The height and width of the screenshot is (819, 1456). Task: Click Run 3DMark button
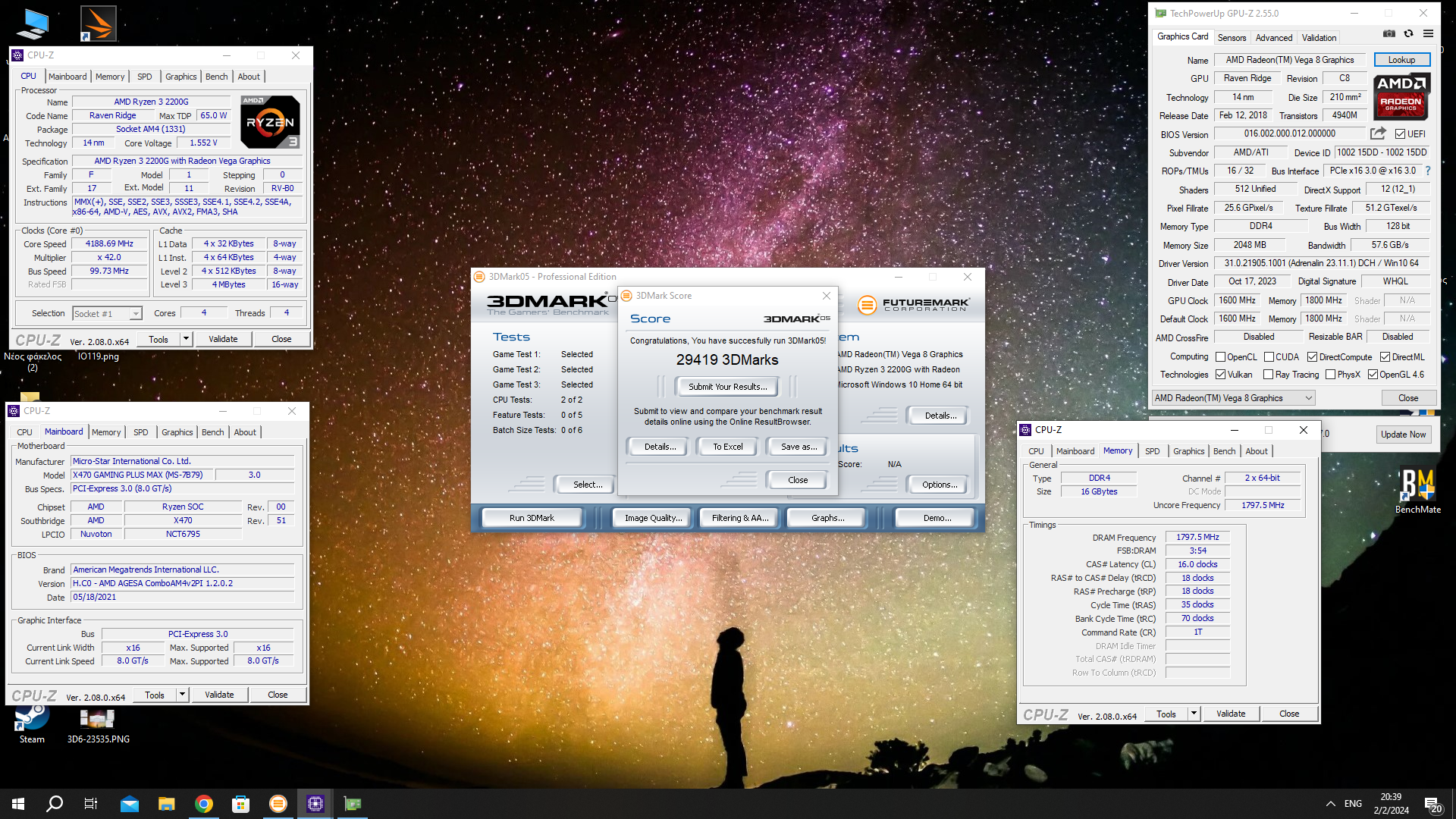click(x=532, y=518)
